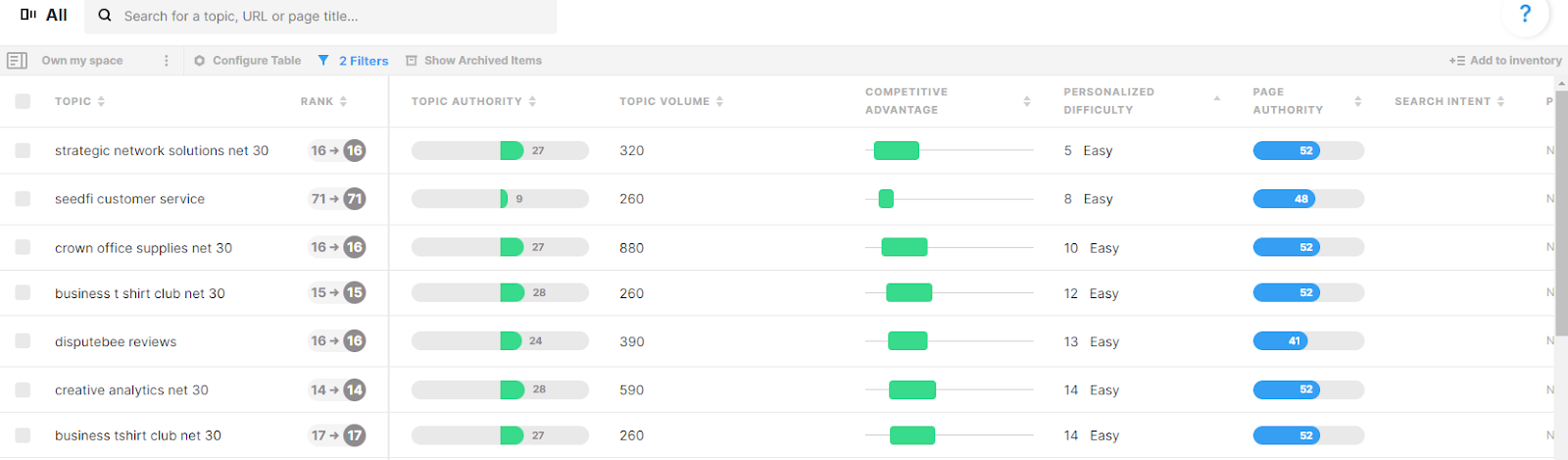The width and height of the screenshot is (1568, 460).
Task: Open the help question mark icon
Action: 1525,14
